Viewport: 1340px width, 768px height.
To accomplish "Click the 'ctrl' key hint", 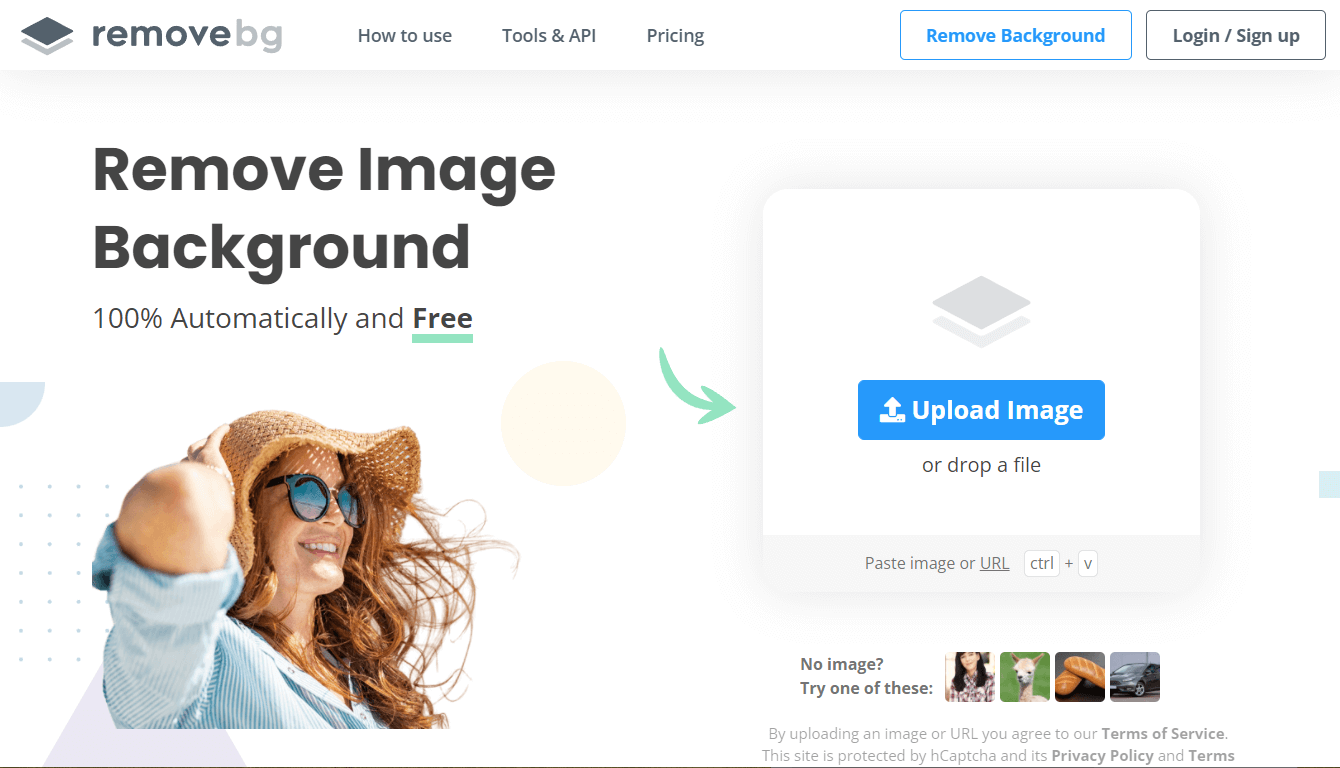I will tap(1042, 563).
